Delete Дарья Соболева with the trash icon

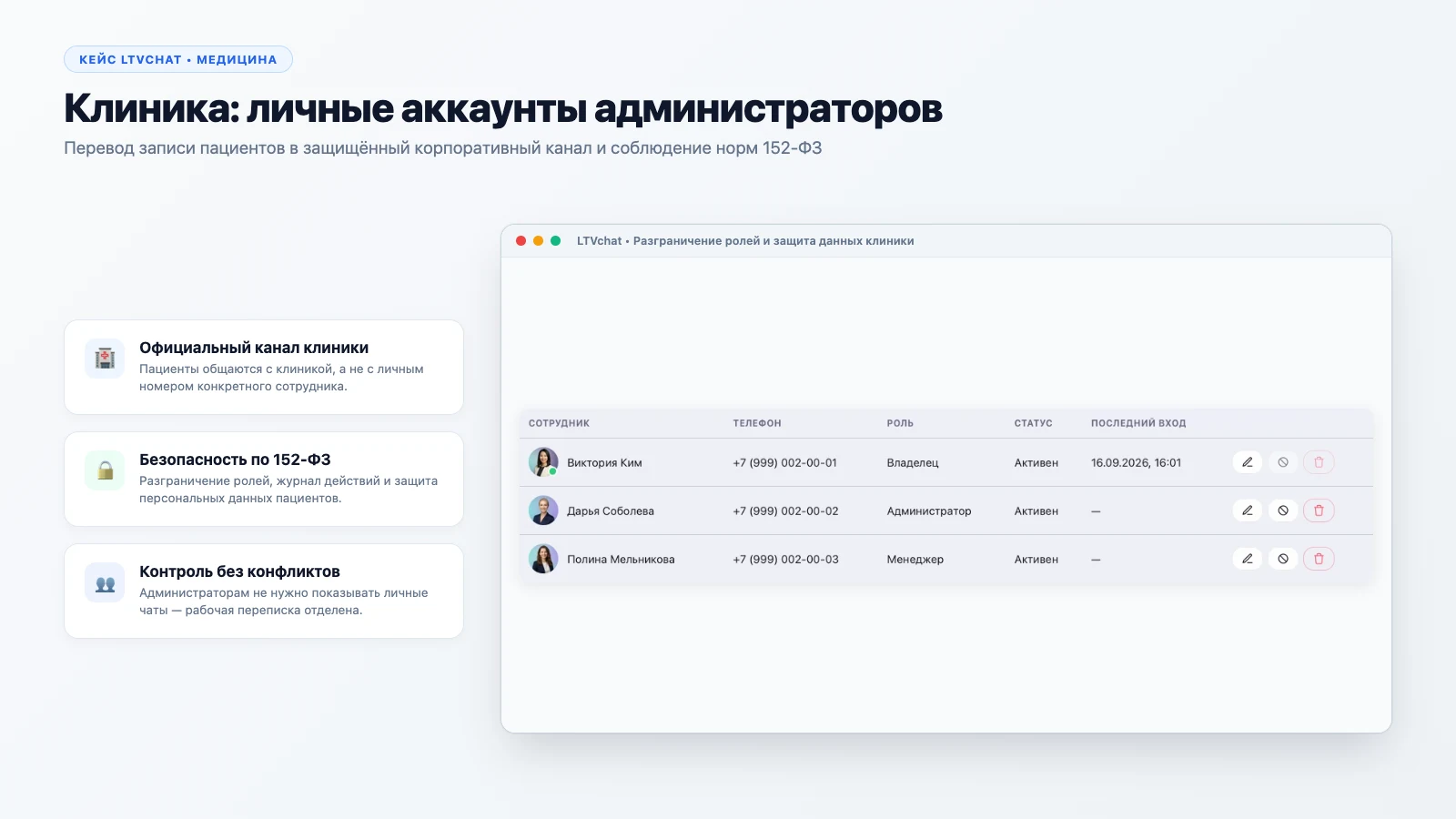click(x=1319, y=511)
